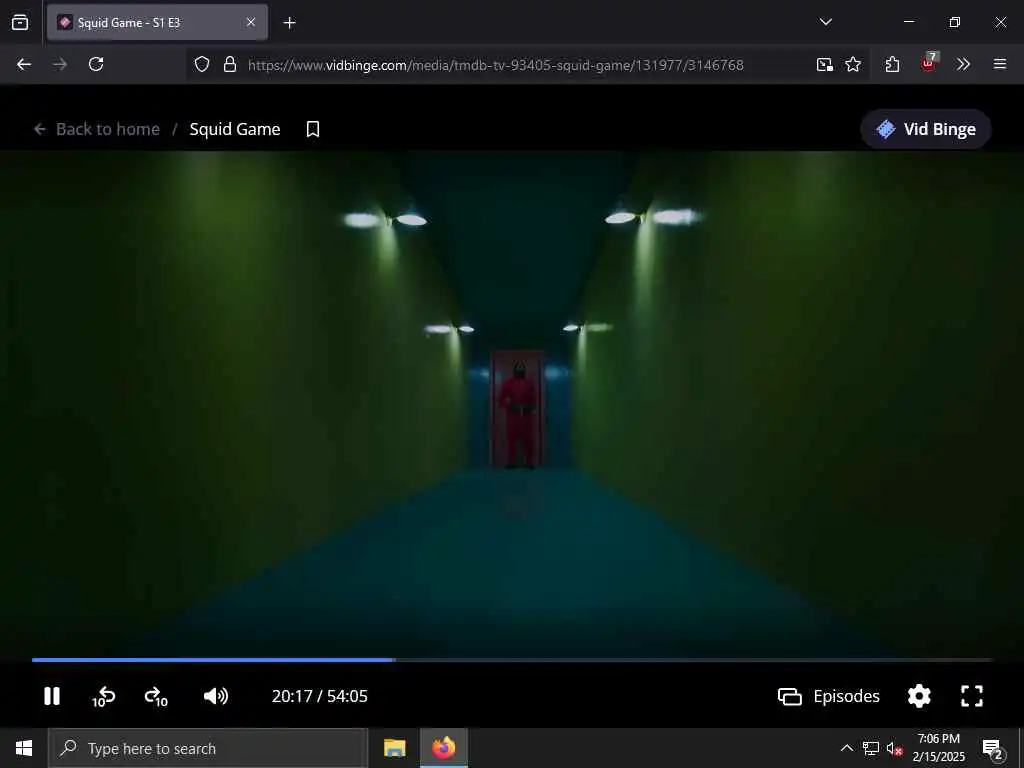
Task: Click the Squid Game title text
Action: [235, 129]
